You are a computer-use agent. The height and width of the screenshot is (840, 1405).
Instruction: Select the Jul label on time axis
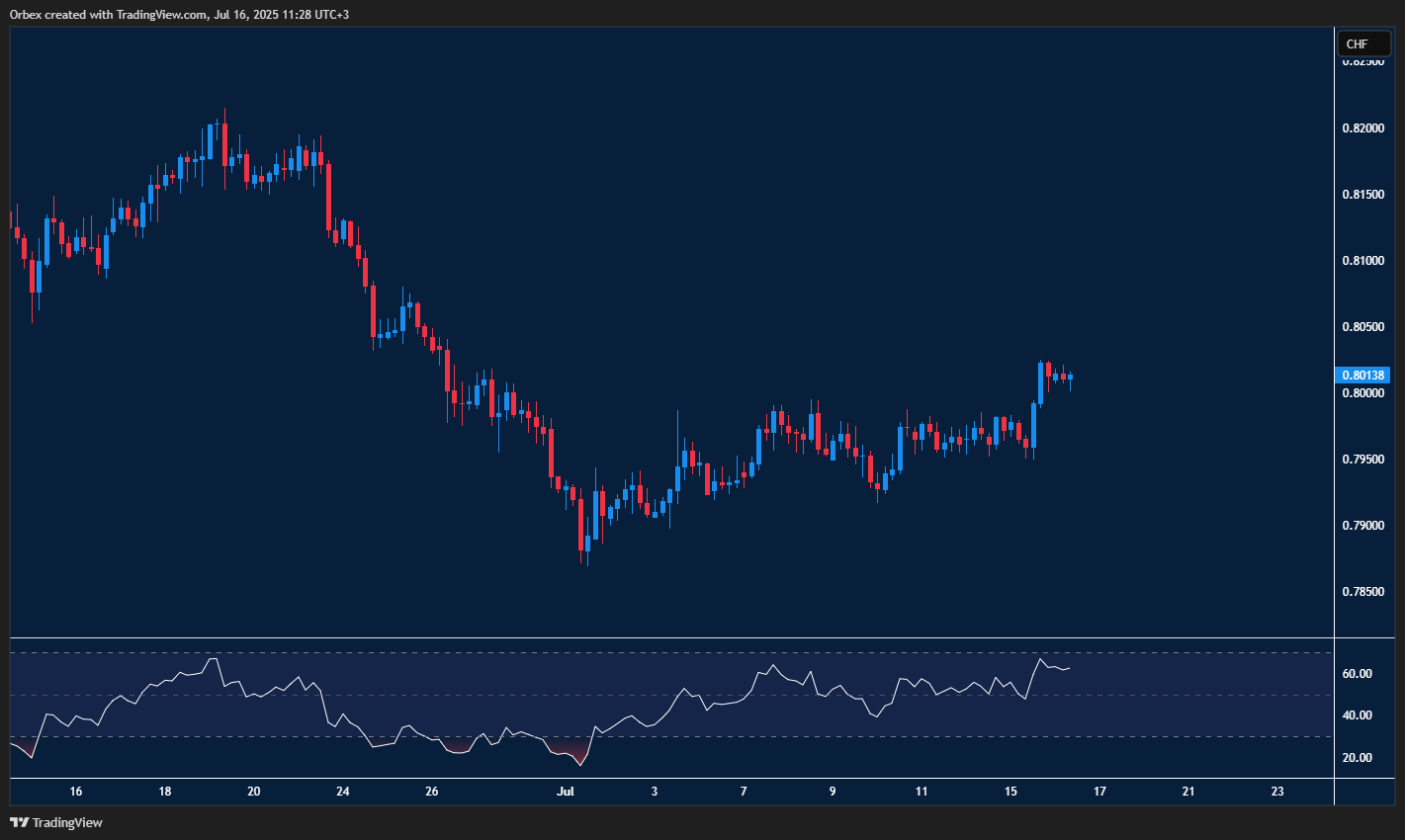tap(565, 792)
